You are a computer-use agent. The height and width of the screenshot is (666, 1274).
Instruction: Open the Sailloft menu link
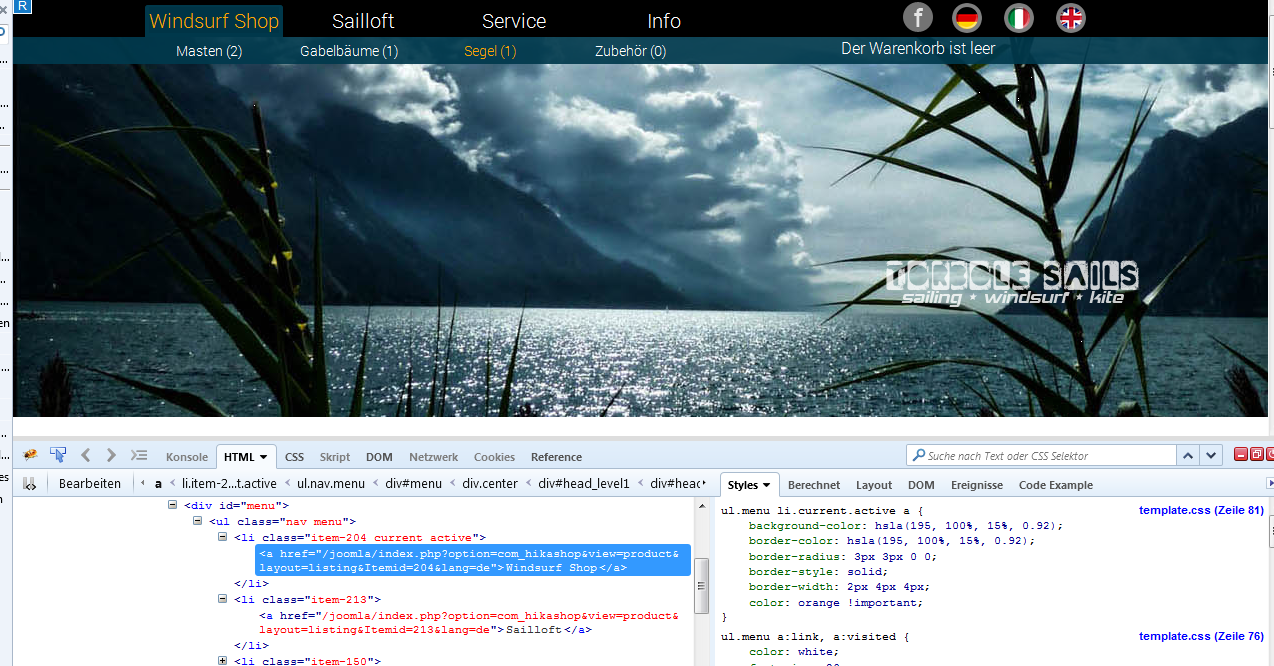pyautogui.click(x=363, y=21)
